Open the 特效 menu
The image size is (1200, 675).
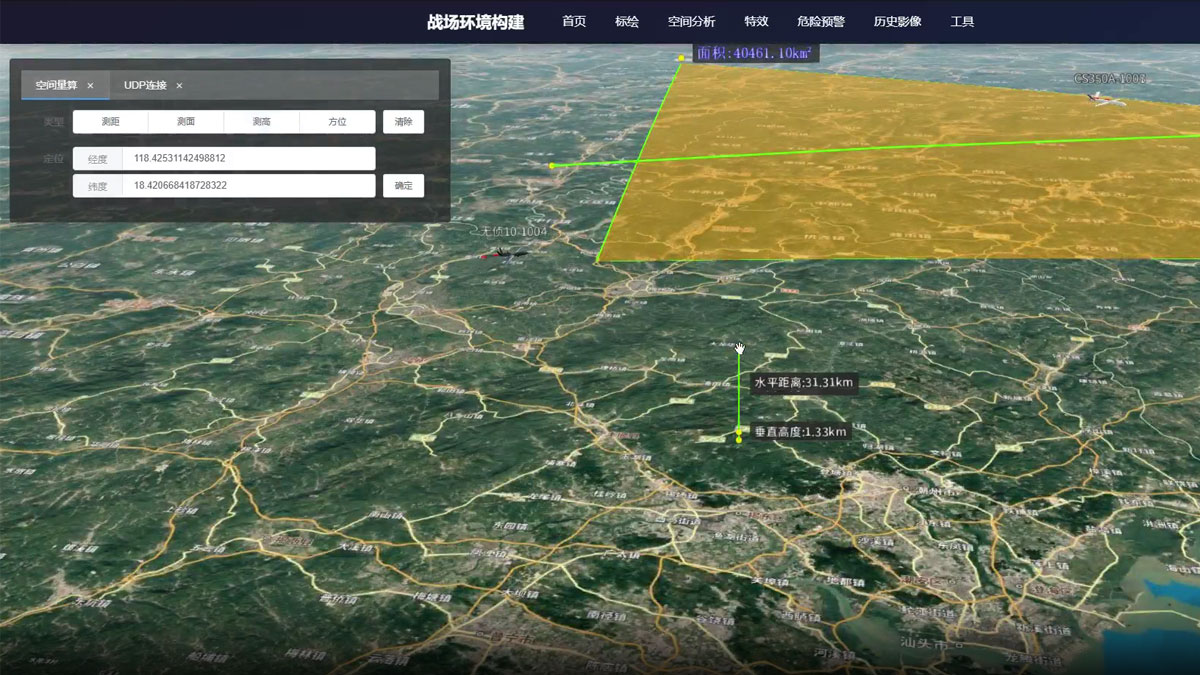pyautogui.click(x=757, y=21)
